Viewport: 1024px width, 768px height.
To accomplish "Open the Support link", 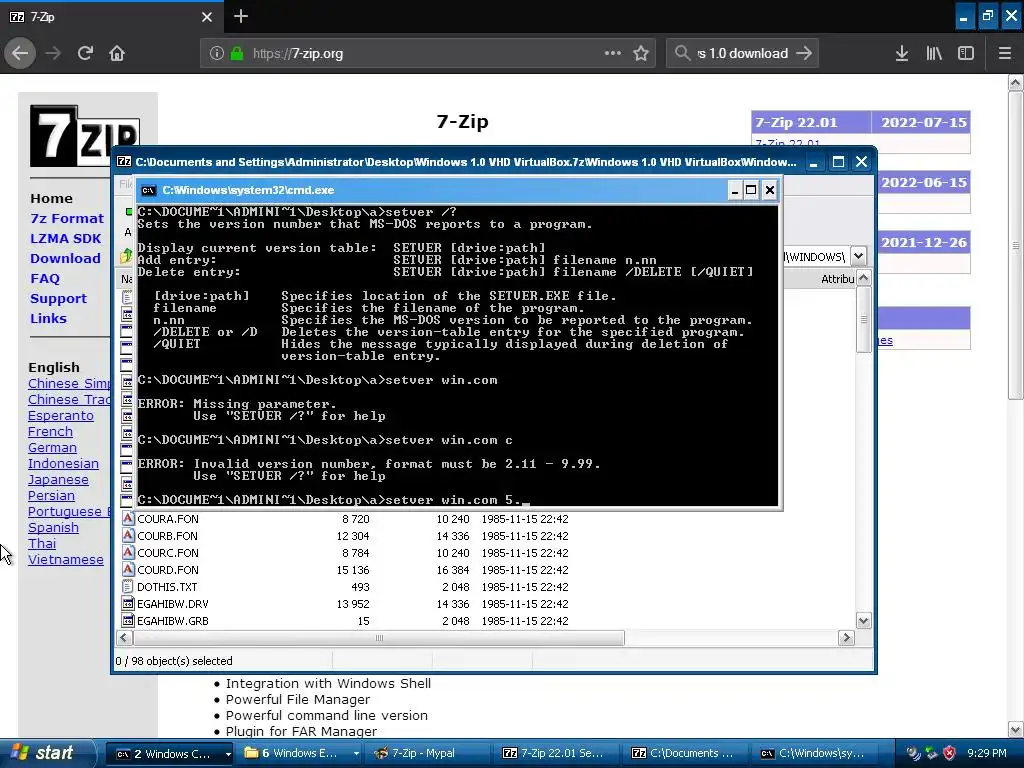I will click(58, 298).
